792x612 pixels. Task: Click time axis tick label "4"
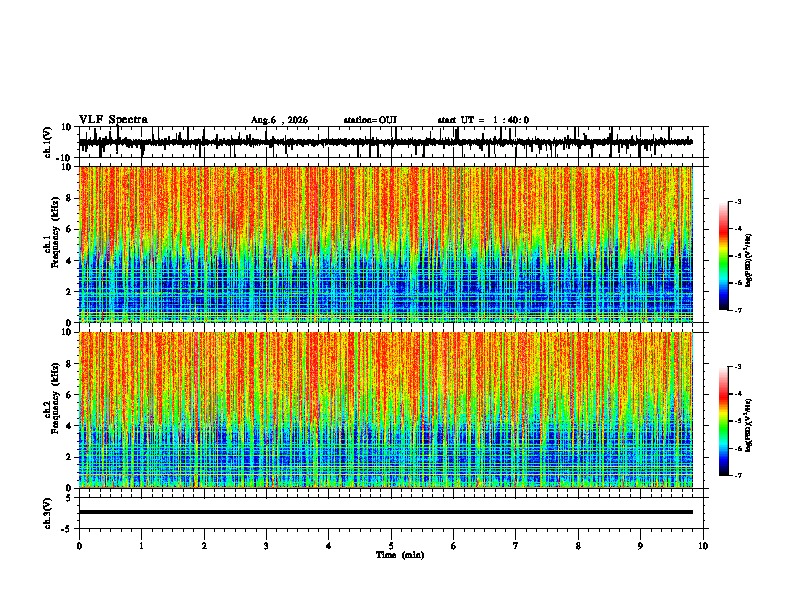[x=329, y=546]
